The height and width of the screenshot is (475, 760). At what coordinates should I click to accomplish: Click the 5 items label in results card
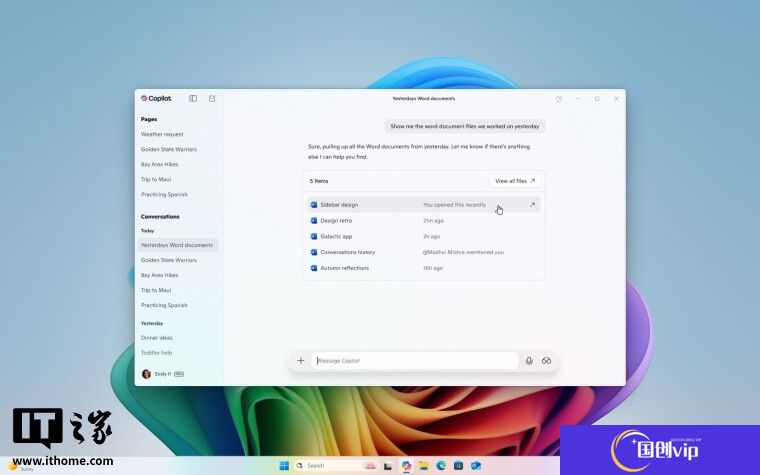click(319, 181)
